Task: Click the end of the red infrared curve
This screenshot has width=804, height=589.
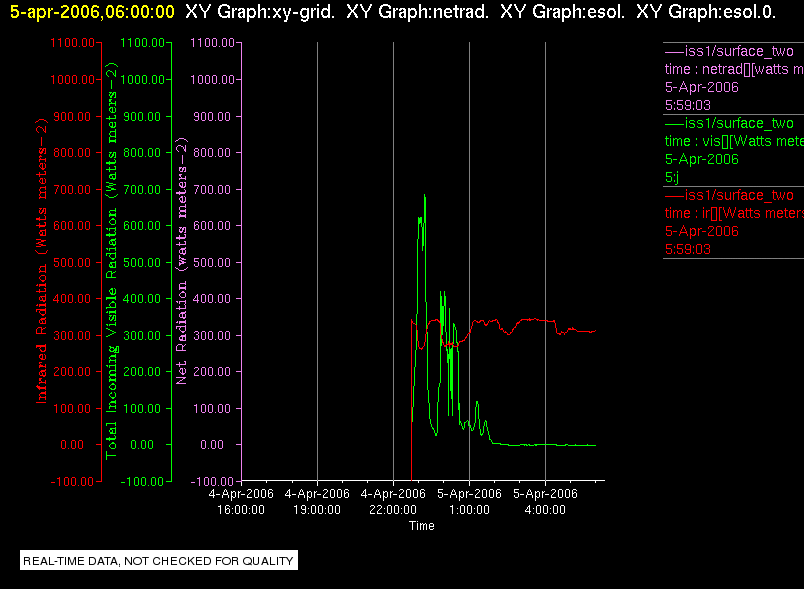Action: [x=595, y=331]
